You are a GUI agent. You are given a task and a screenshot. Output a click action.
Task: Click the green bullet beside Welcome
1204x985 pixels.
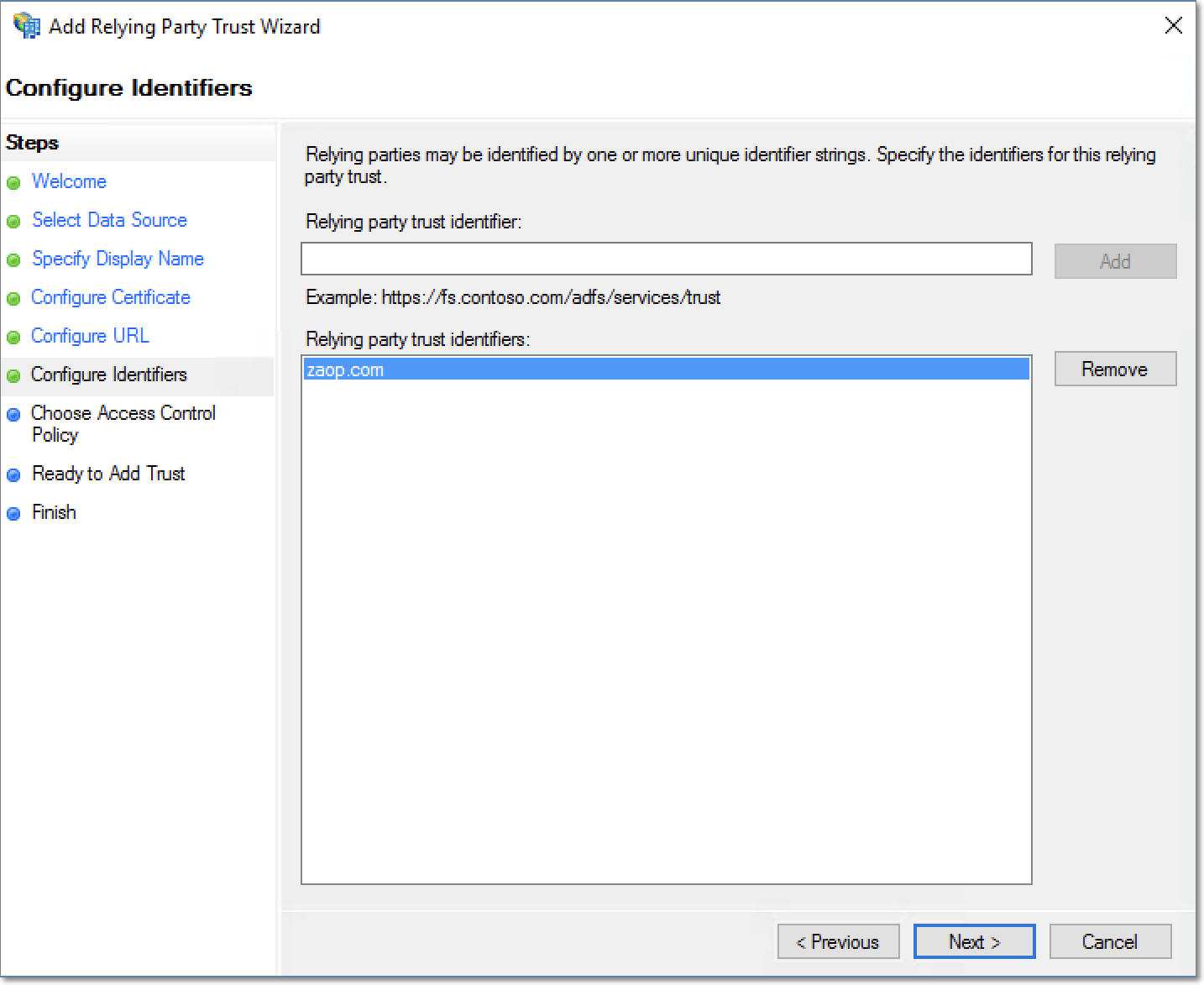(x=13, y=183)
